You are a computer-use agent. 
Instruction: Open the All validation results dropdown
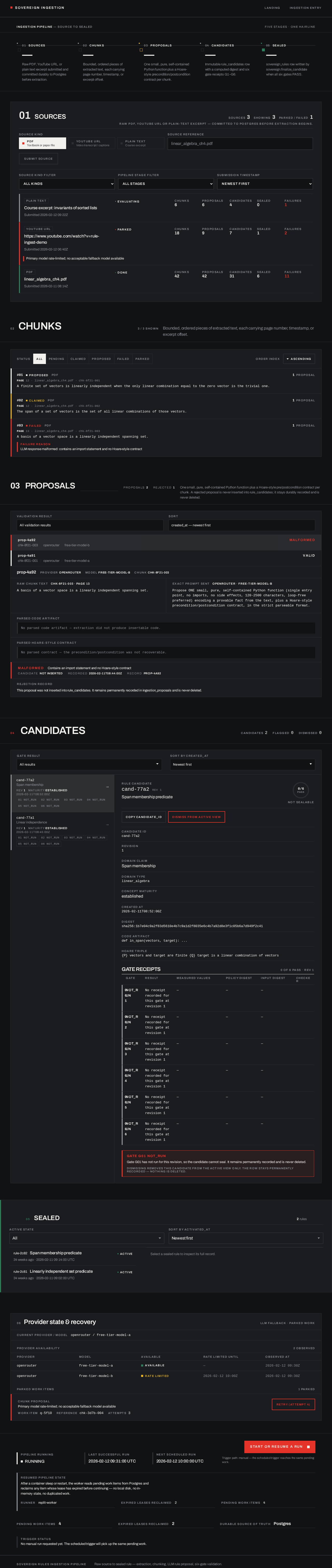click(90, 525)
